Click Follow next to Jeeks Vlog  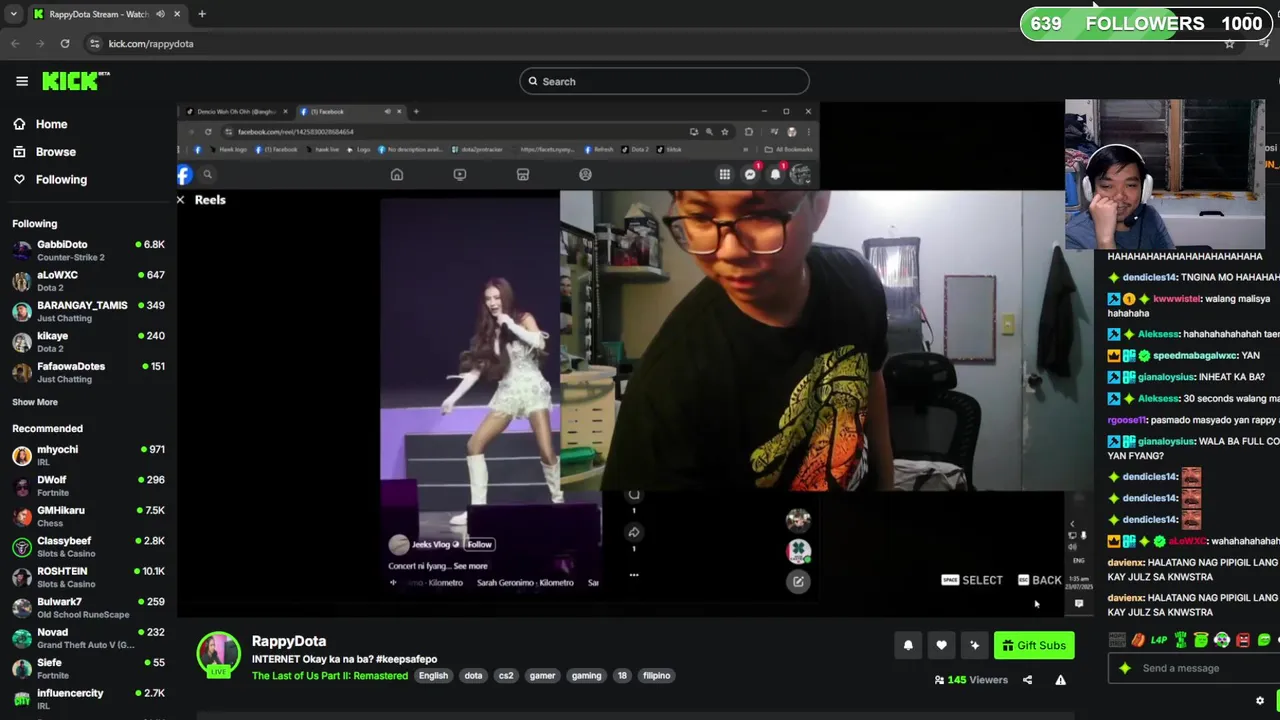(479, 545)
